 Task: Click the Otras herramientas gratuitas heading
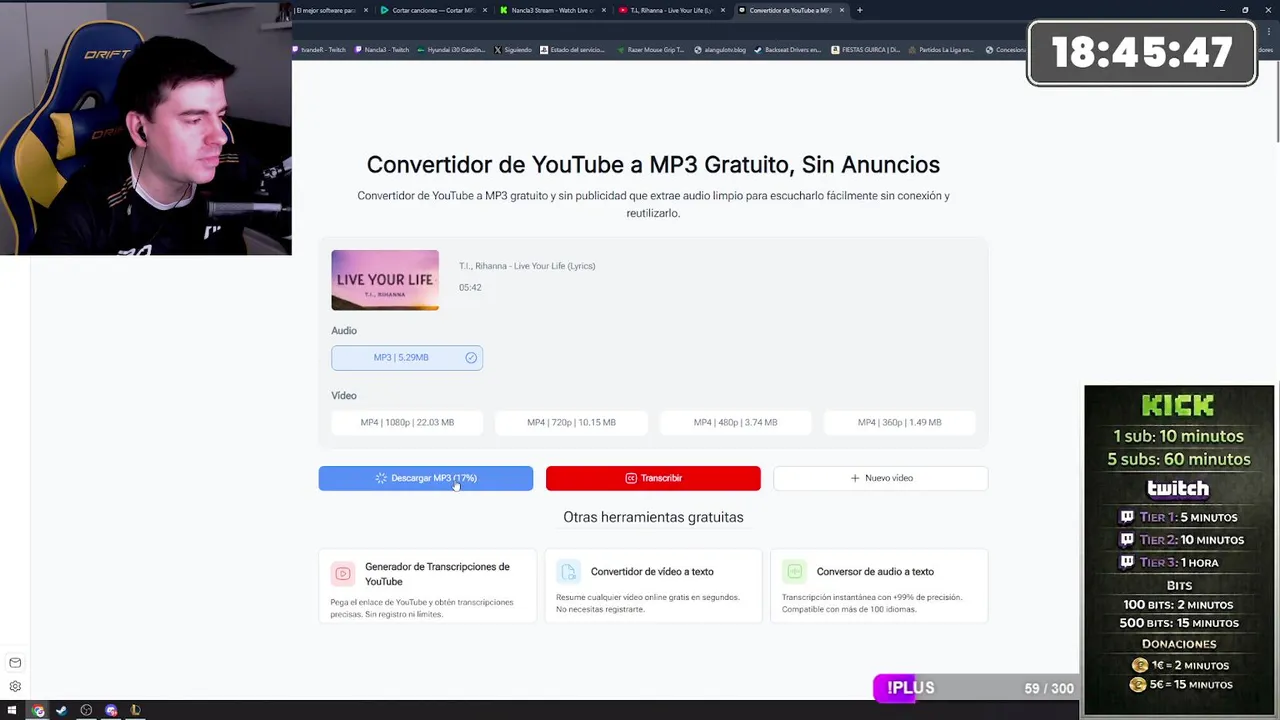[653, 517]
